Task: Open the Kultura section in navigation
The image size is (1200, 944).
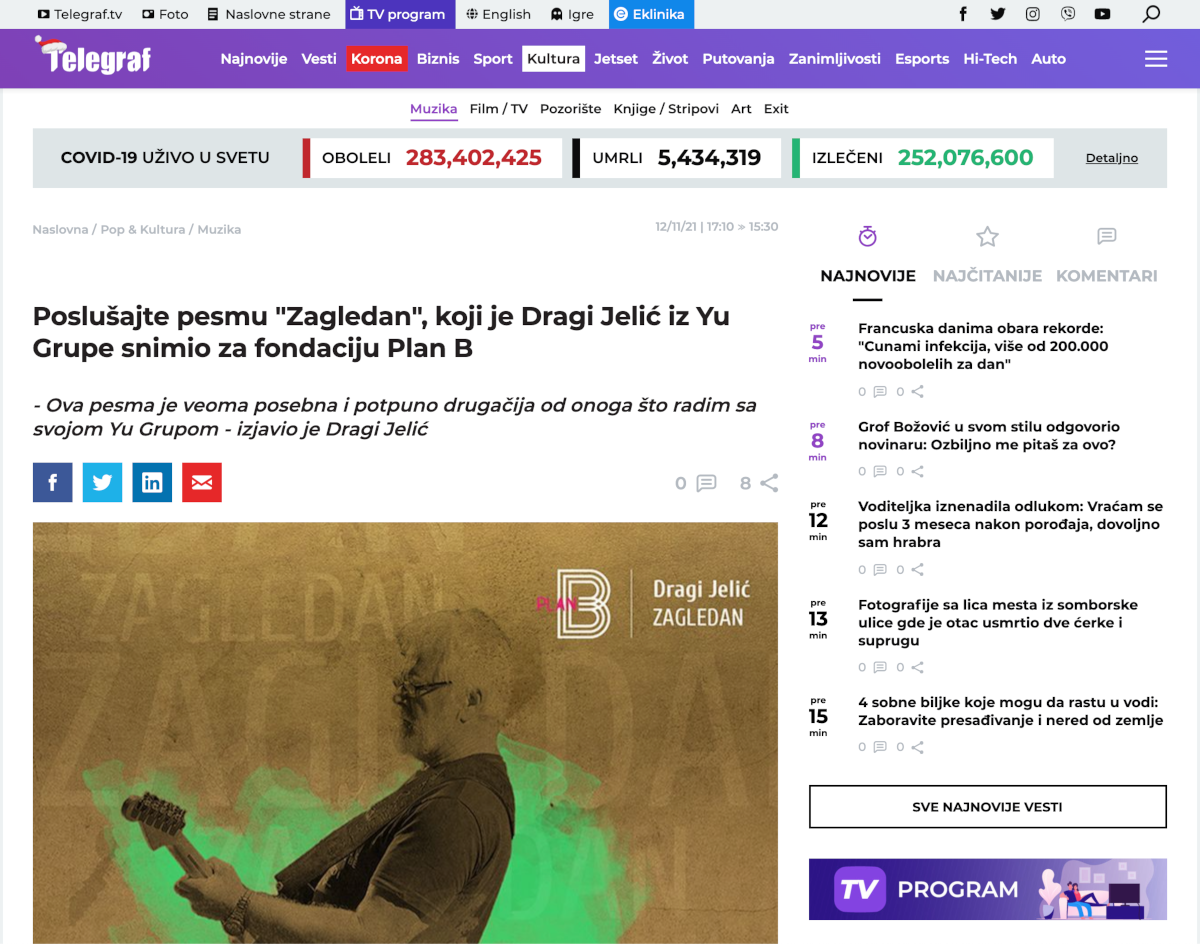Action: coord(553,58)
